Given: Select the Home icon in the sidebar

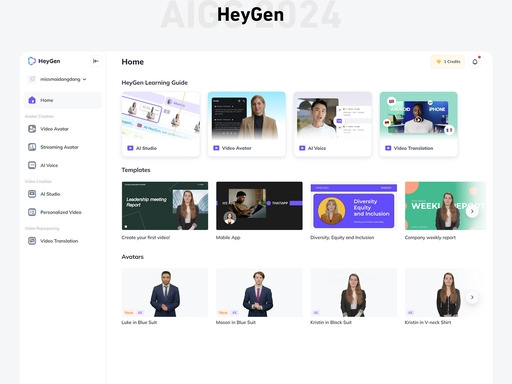Looking at the screenshot, I should (x=32, y=100).
